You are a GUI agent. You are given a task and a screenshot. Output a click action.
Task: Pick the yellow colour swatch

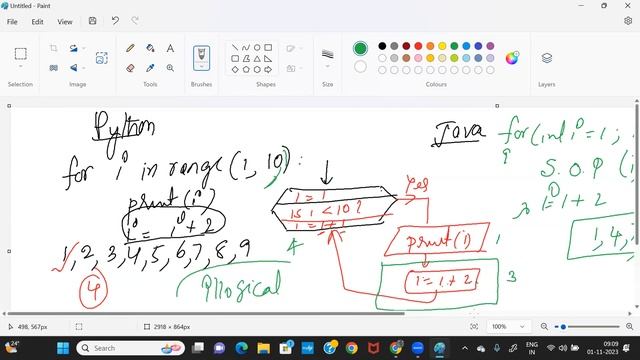pyautogui.click(x=442, y=46)
